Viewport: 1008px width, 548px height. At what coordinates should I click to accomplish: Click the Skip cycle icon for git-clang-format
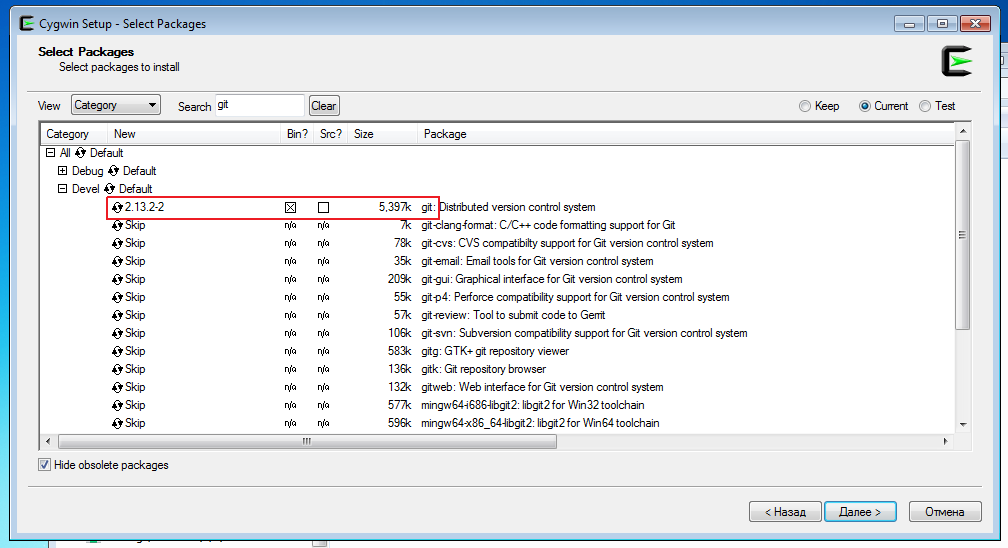coord(117,225)
